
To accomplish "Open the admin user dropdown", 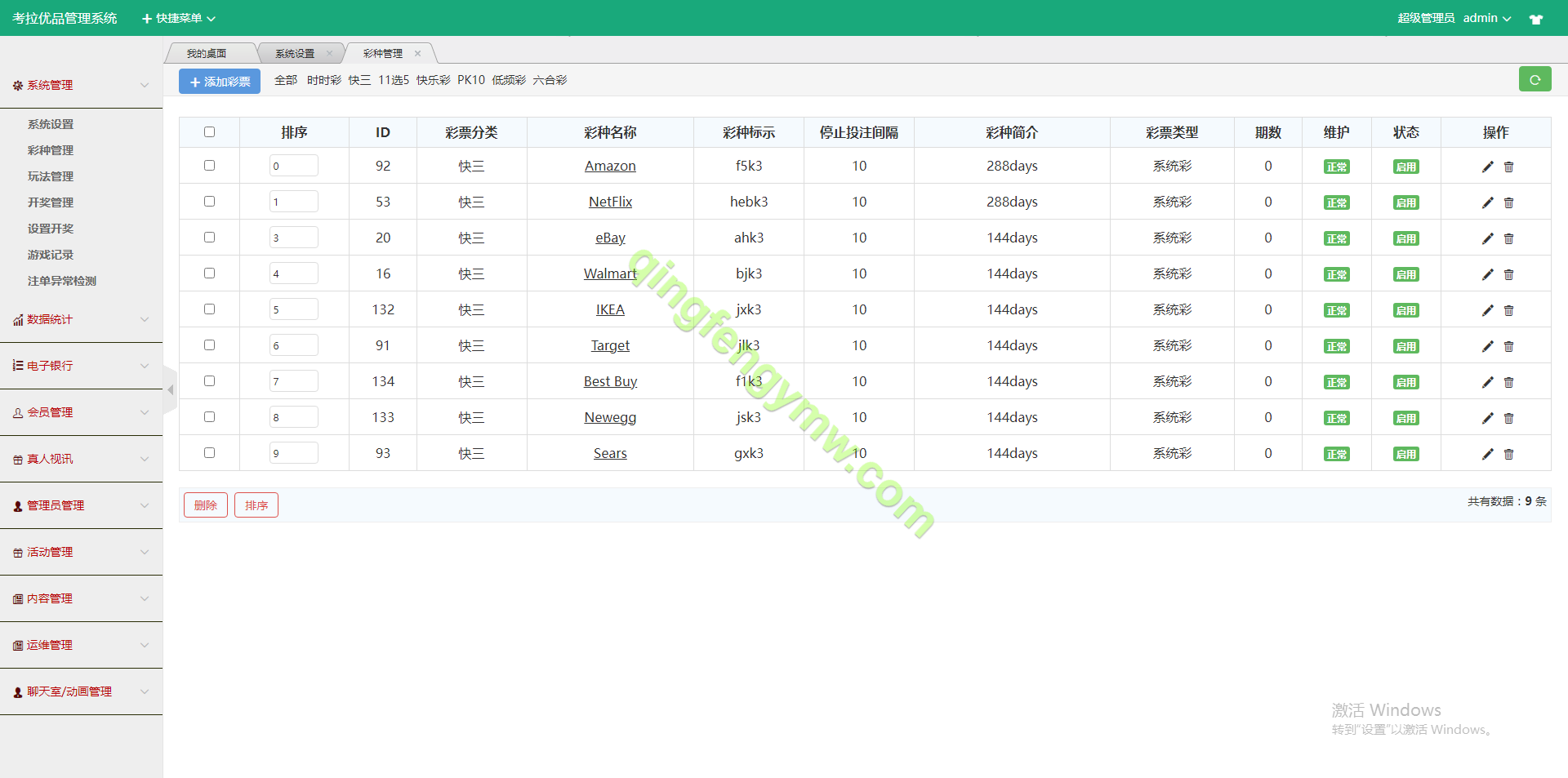I will pyautogui.click(x=1486, y=18).
